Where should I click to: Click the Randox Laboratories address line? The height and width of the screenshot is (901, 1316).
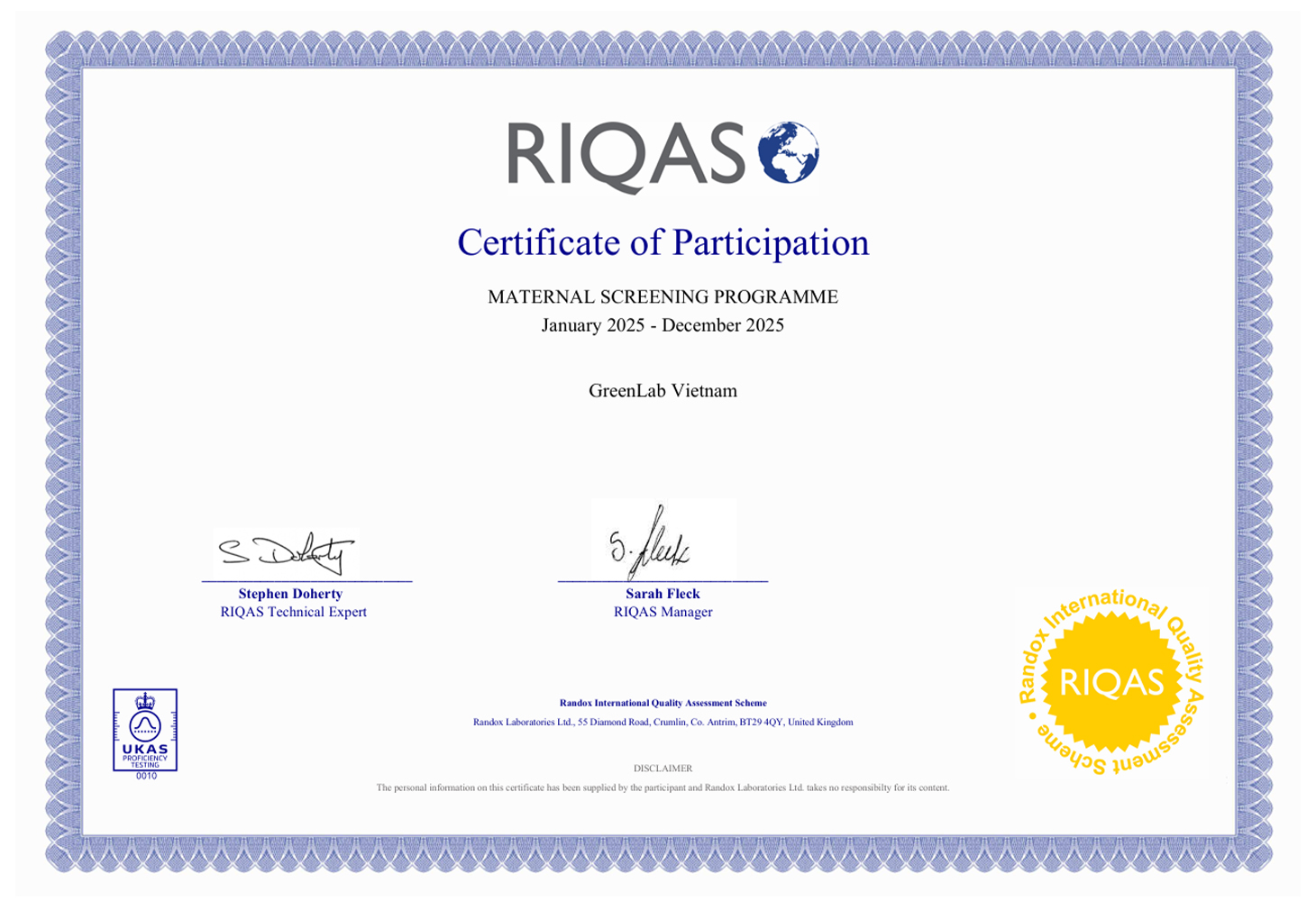(663, 722)
